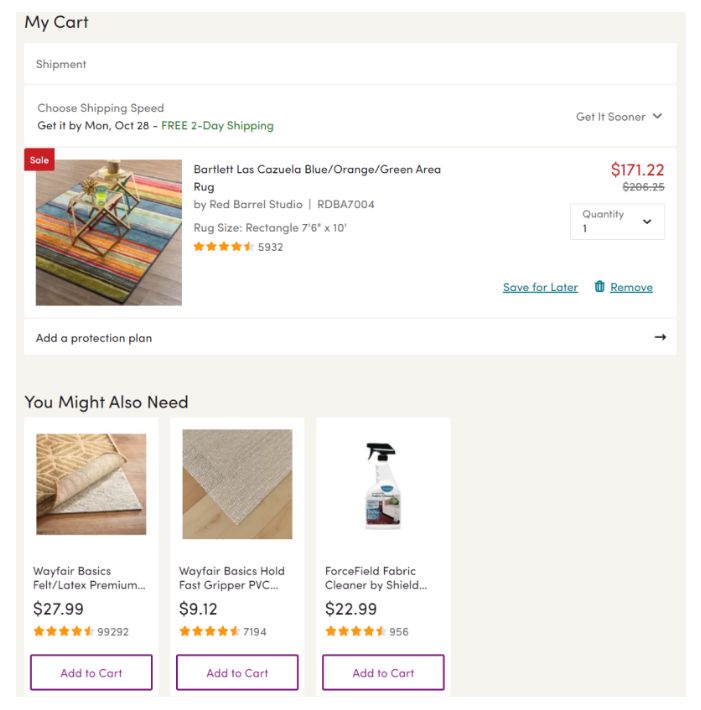Click the Remove link
The width and height of the screenshot is (701, 710).
(x=631, y=288)
